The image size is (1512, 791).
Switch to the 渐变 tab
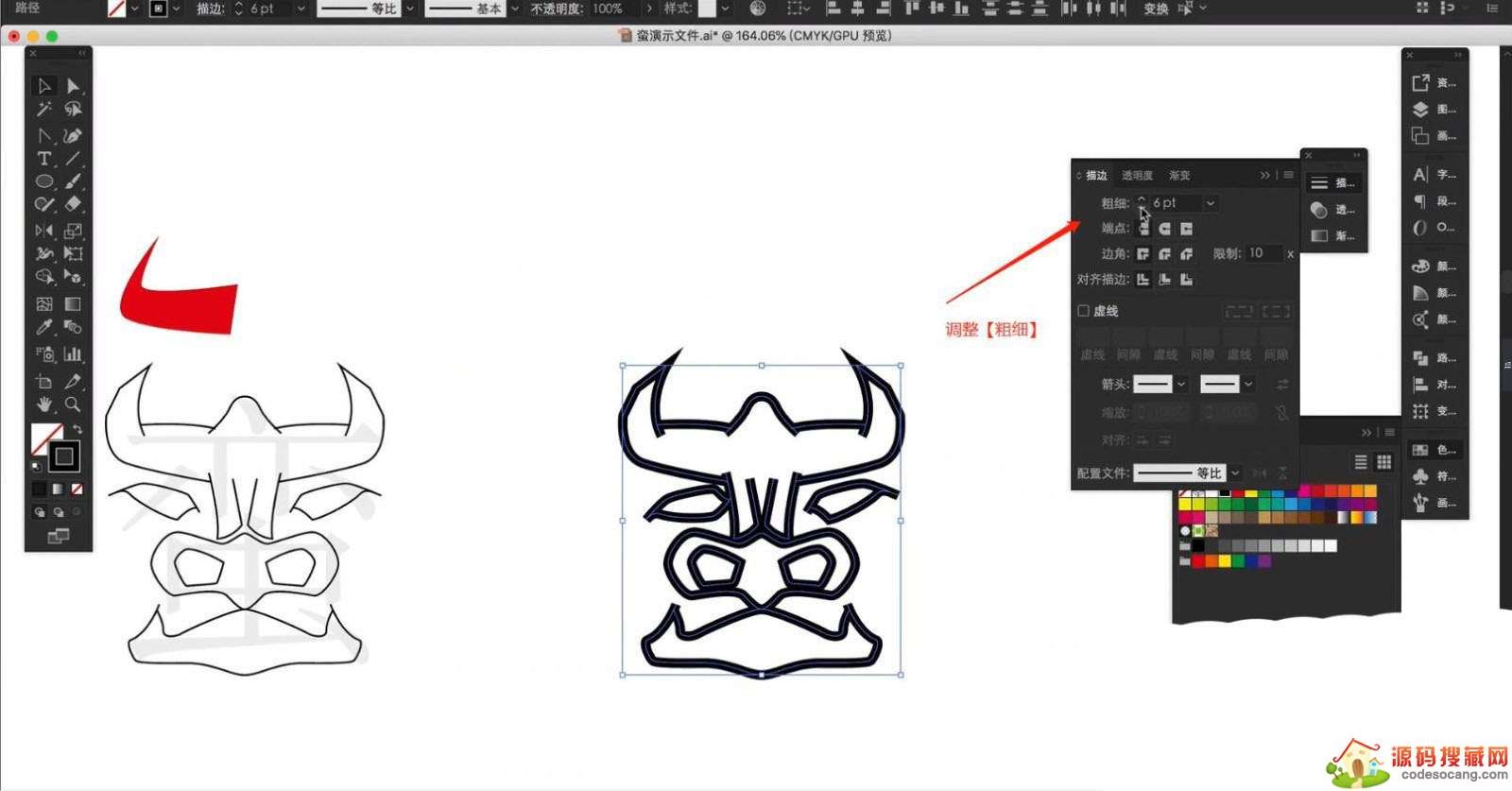pos(1179,176)
